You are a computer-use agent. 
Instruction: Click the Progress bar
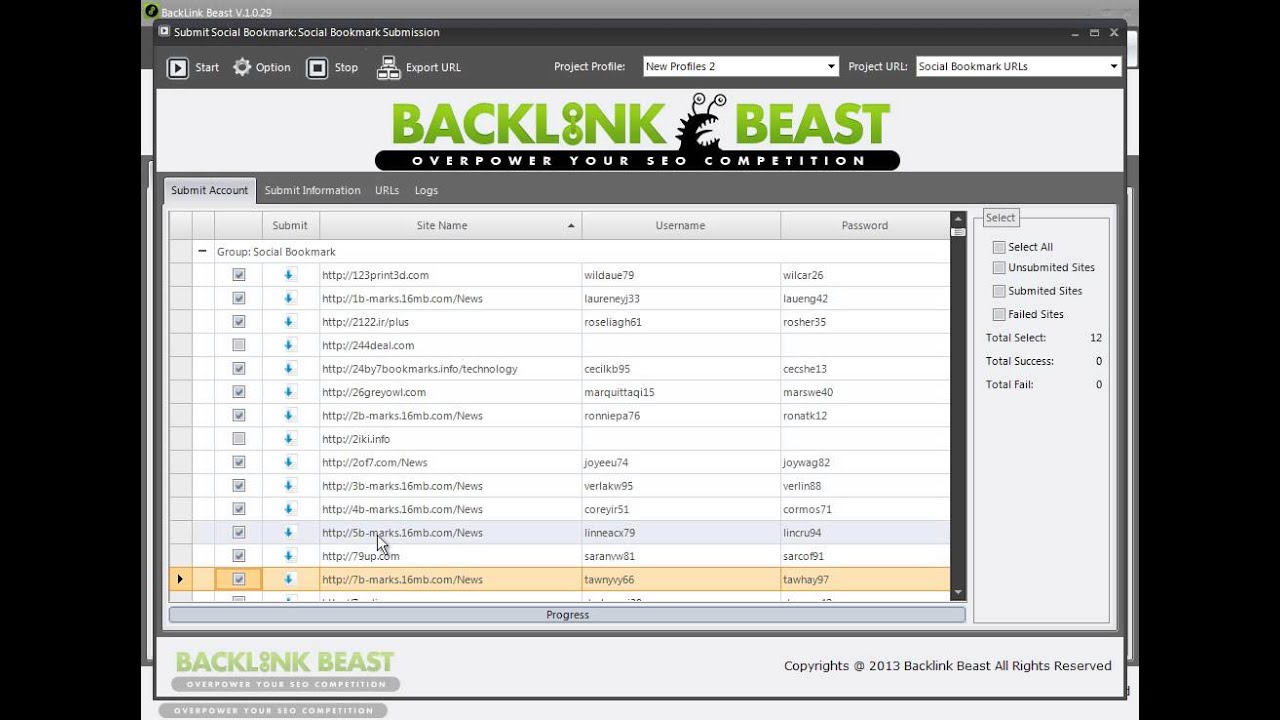567,615
